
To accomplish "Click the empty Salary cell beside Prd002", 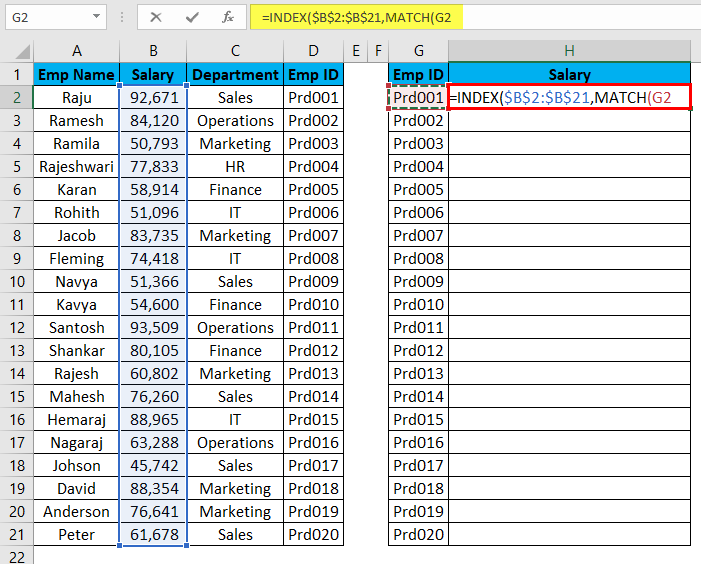I will coord(570,121).
